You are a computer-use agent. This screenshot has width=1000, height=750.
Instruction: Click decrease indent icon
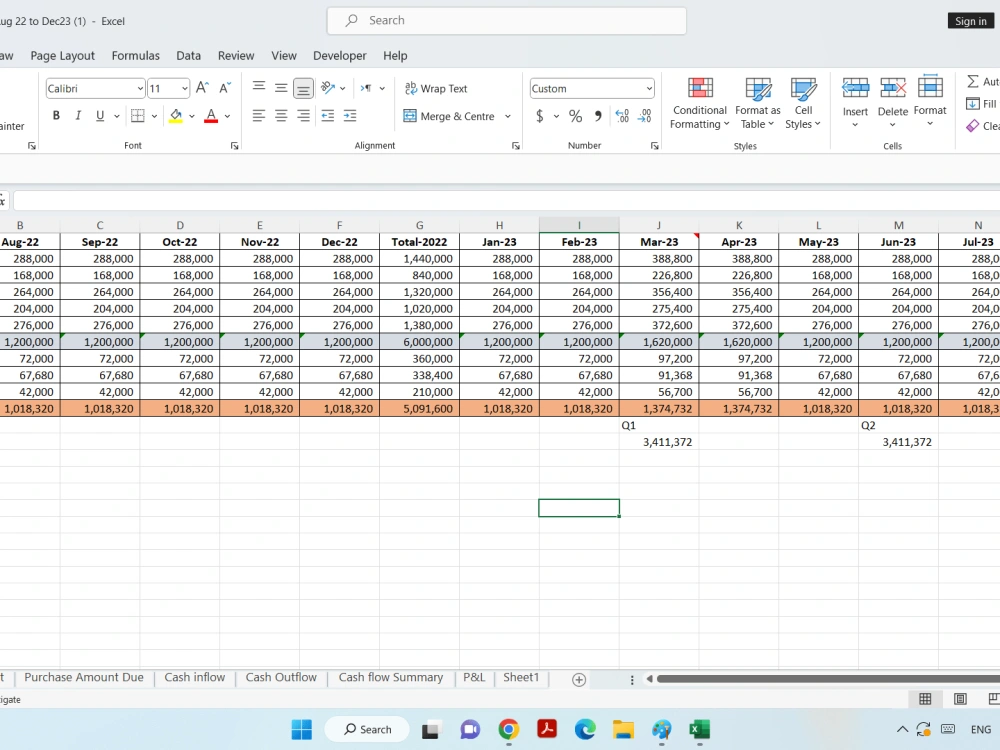coord(328,115)
